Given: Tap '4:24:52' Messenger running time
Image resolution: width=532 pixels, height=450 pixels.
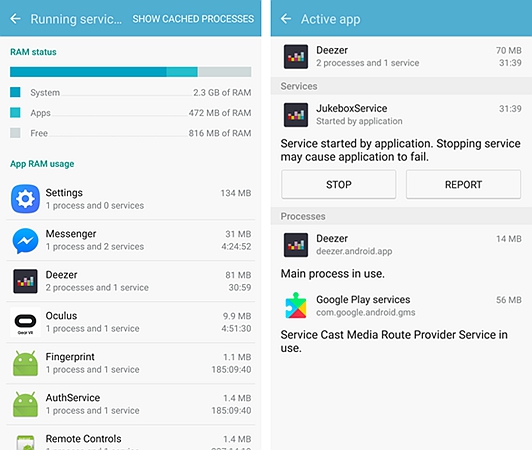Looking at the screenshot, I should pyautogui.click(x=236, y=246).
